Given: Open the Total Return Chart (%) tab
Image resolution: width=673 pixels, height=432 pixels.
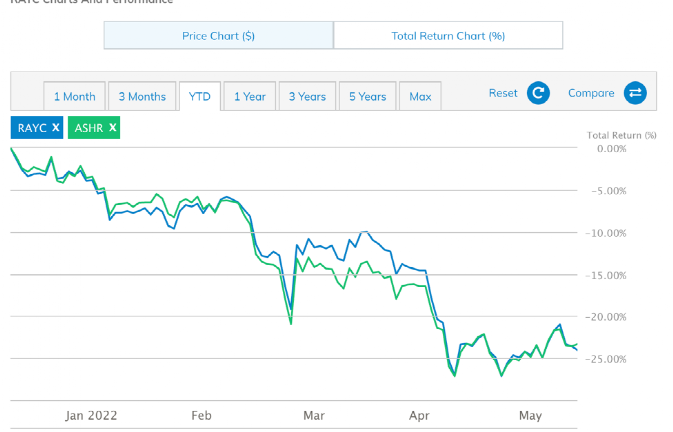Looking at the screenshot, I should (448, 36).
